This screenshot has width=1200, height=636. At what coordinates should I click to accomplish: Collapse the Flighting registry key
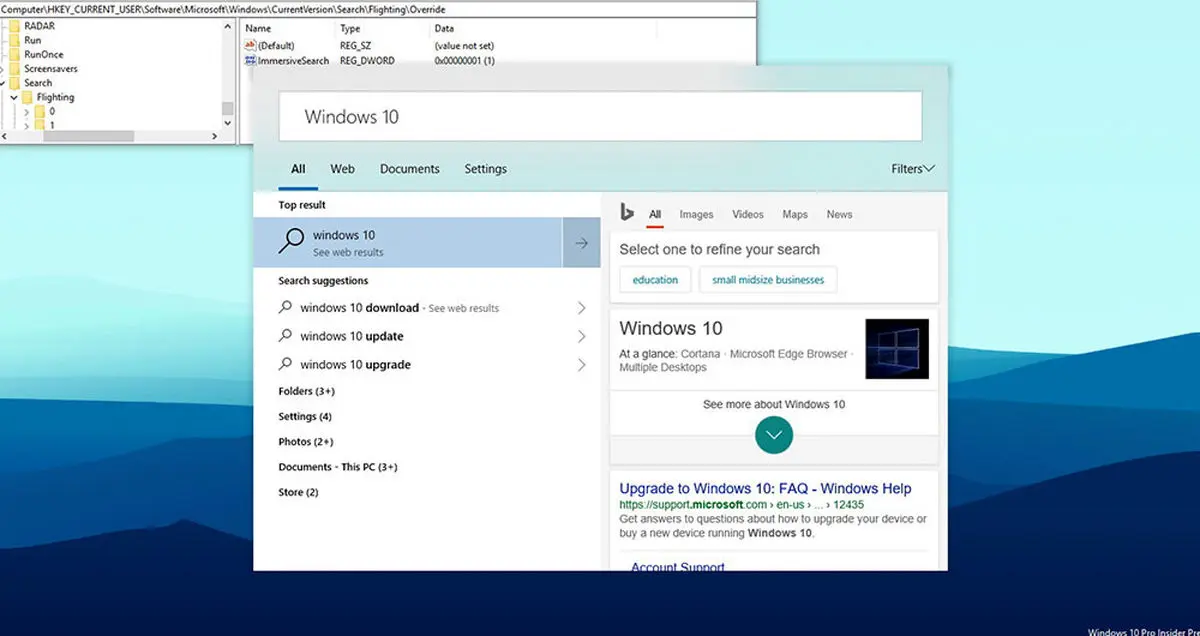point(14,97)
